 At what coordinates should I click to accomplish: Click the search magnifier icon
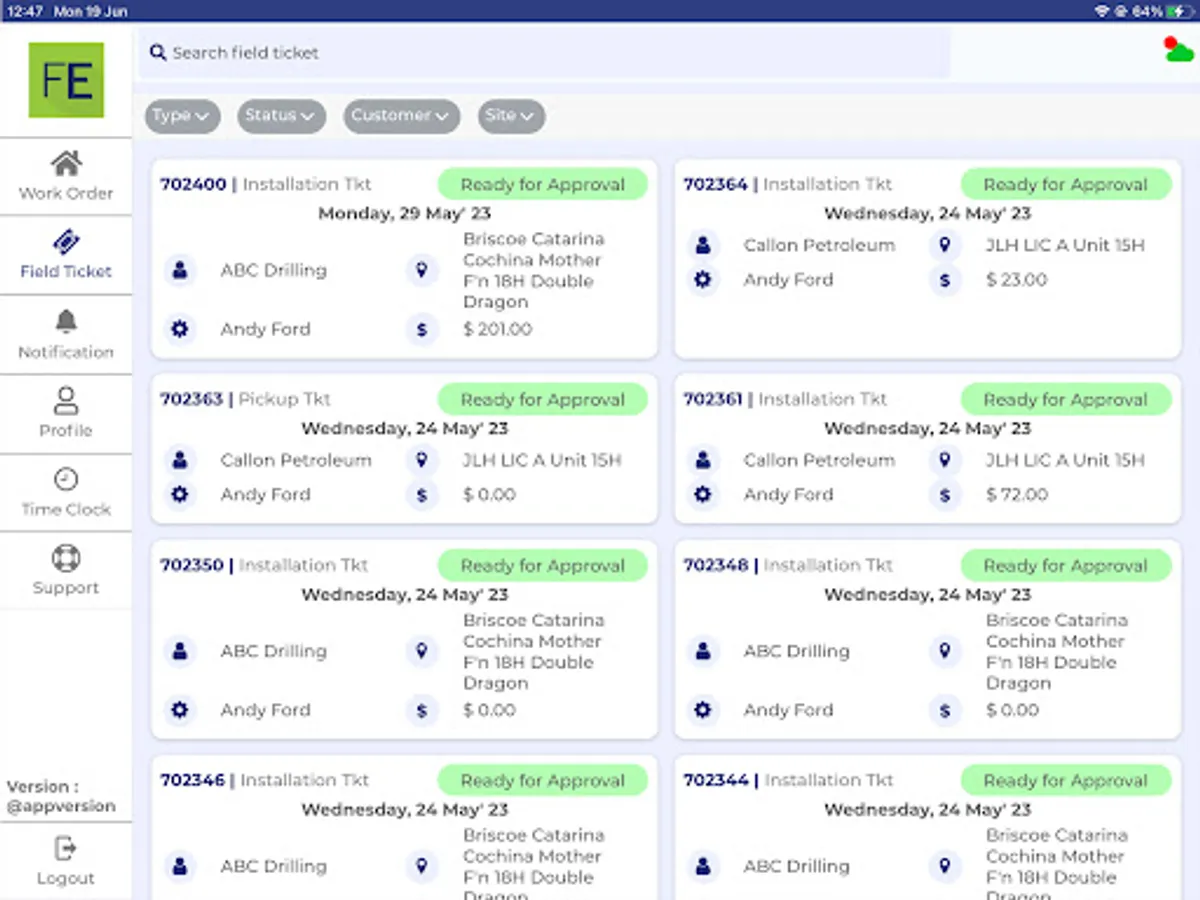click(x=158, y=52)
